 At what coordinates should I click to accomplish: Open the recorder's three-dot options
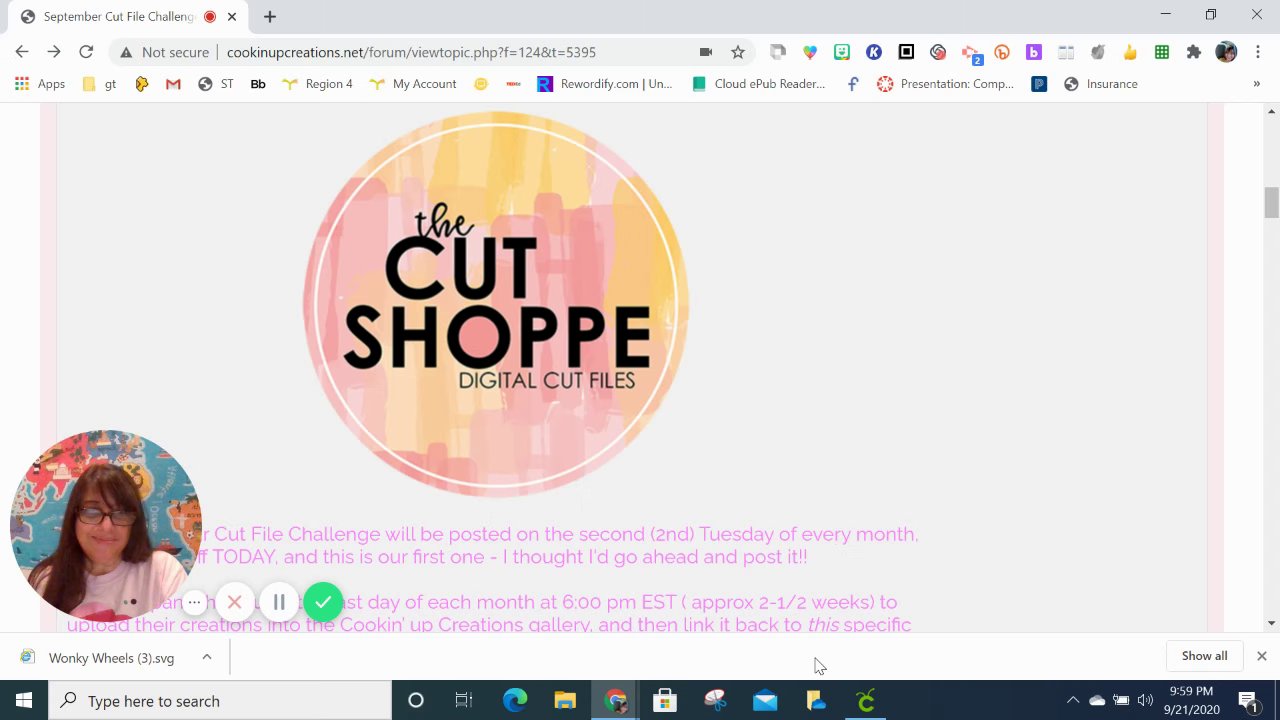pos(195,602)
